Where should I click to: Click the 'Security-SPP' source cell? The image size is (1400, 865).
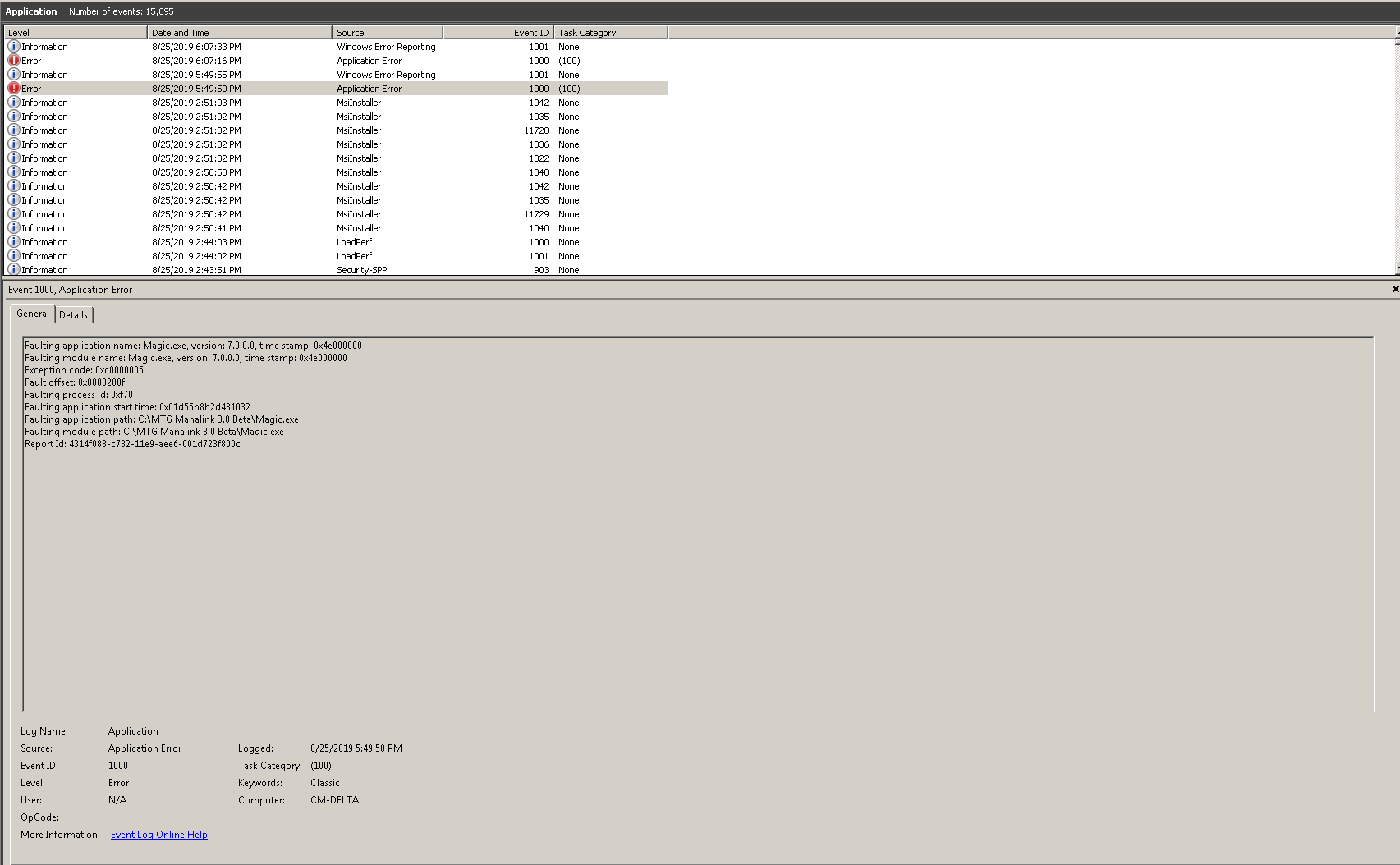pos(361,269)
